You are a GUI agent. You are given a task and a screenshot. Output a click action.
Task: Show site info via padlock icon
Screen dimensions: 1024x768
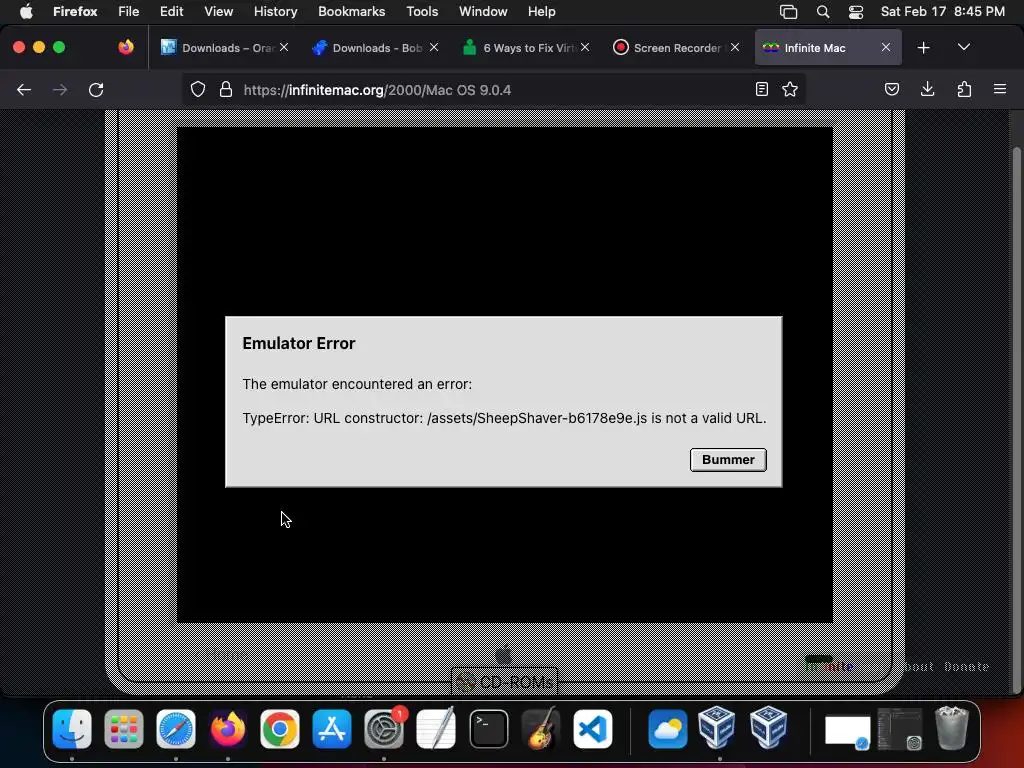click(x=226, y=89)
